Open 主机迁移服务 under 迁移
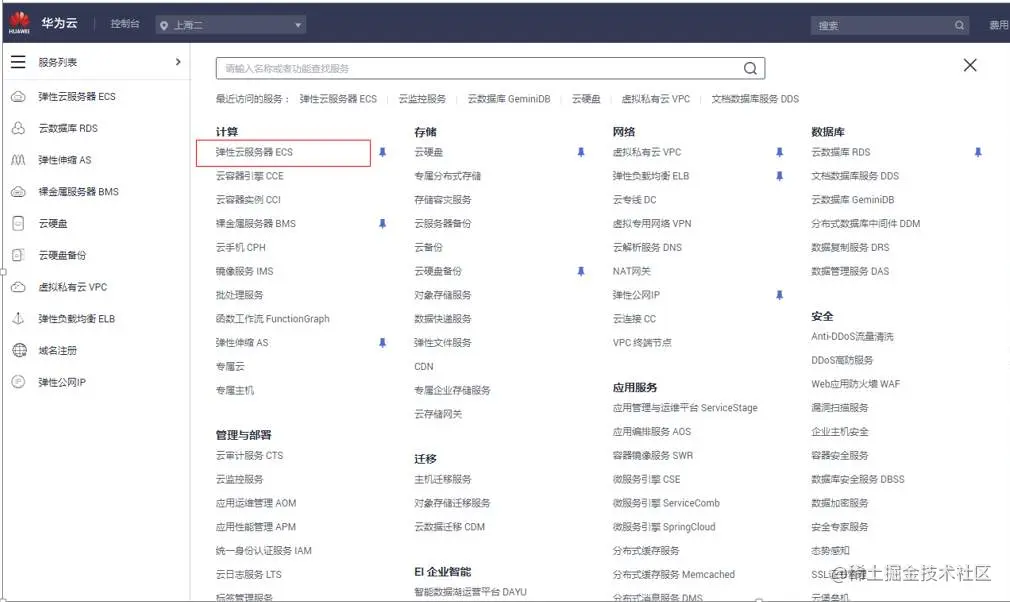The image size is (1010, 602). (x=443, y=479)
